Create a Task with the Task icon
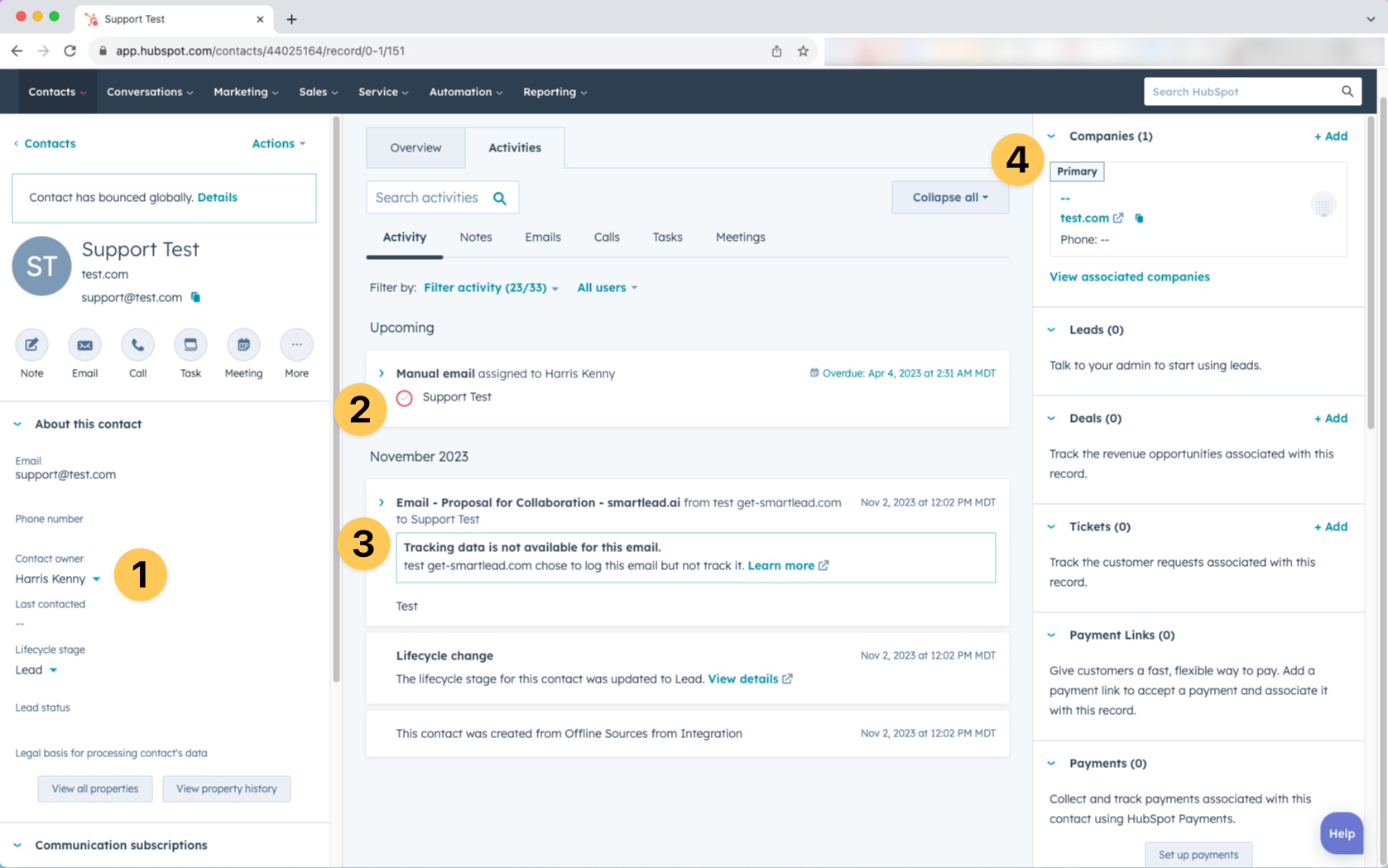This screenshot has height=868, width=1388. coord(190,345)
